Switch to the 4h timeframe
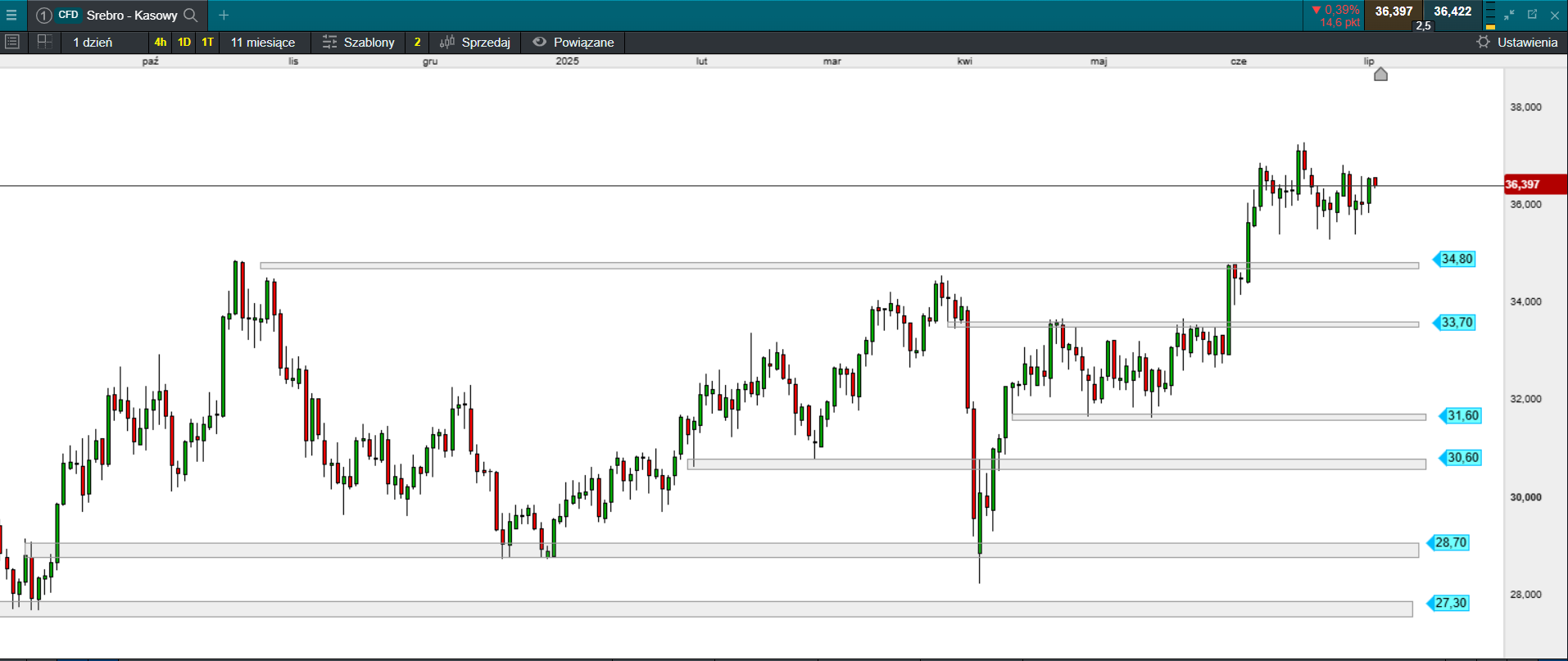The image size is (1568, 661). [161, 43]
